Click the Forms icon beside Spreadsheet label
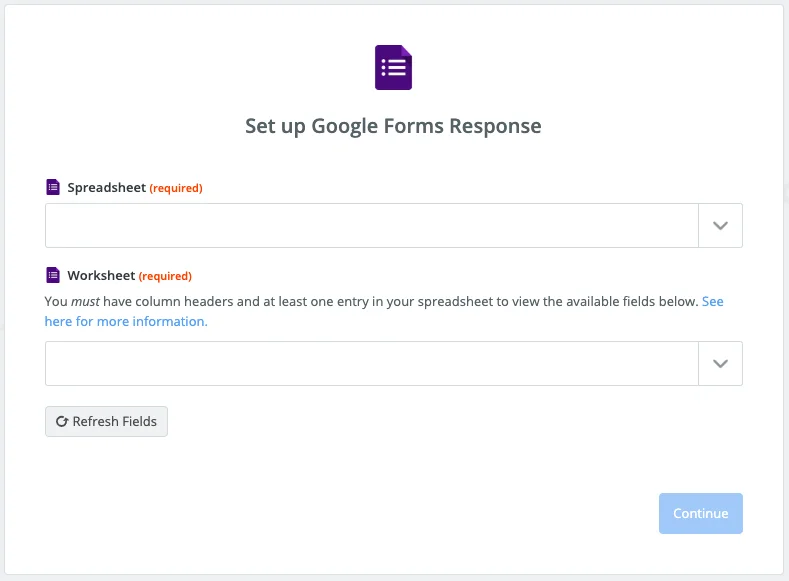This screenshot has height=581, width=789. coord(53,187)
